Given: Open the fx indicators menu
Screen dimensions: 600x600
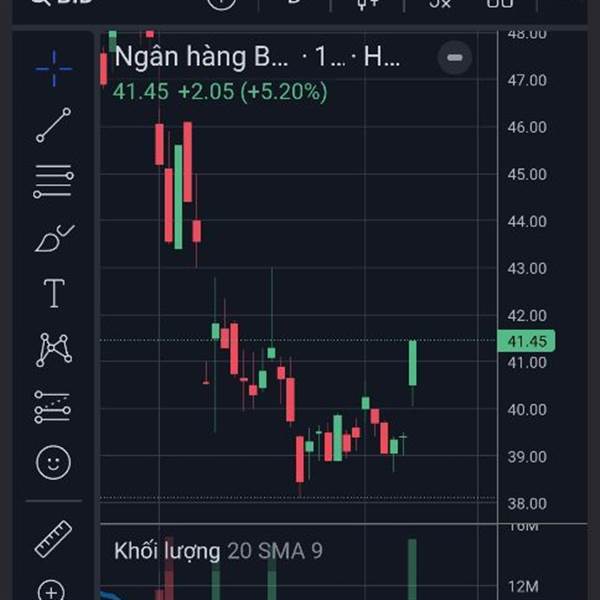Looking at the screenshot, I should pyautogui.click(x=440, y=3).
